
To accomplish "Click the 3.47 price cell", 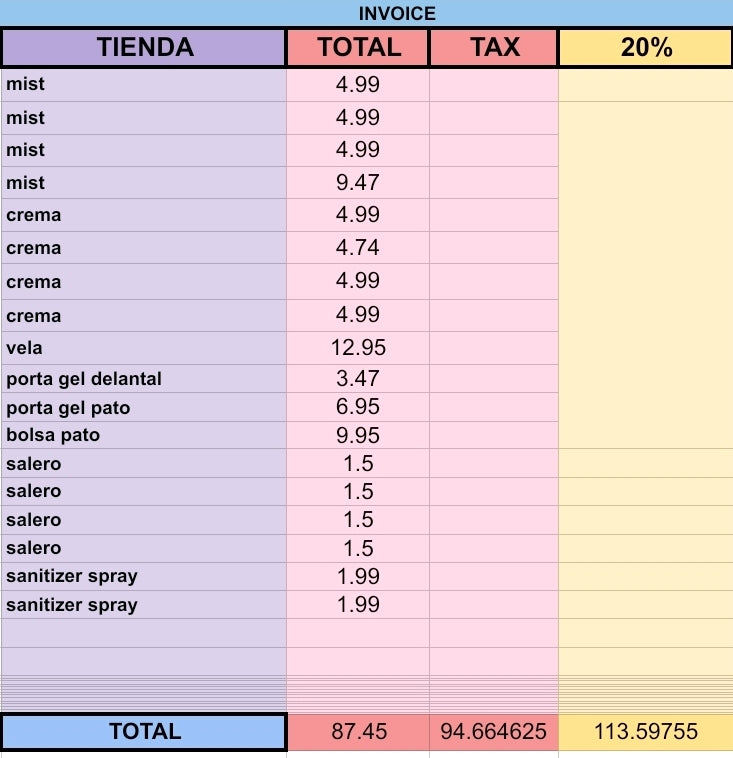I will [358, 379].
